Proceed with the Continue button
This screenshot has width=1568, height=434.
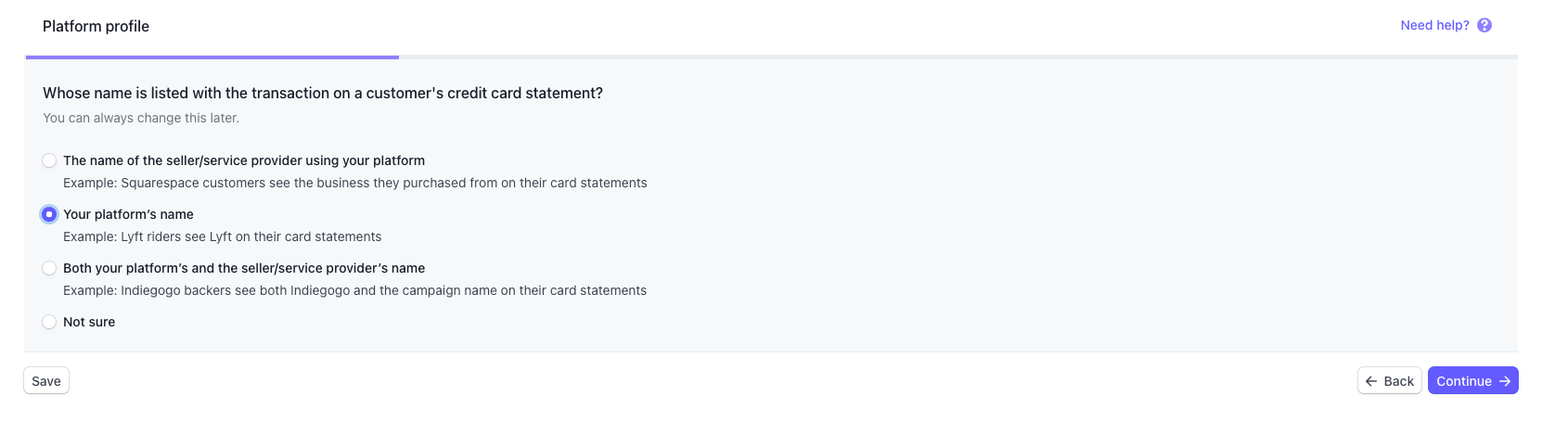[1472, 381]
